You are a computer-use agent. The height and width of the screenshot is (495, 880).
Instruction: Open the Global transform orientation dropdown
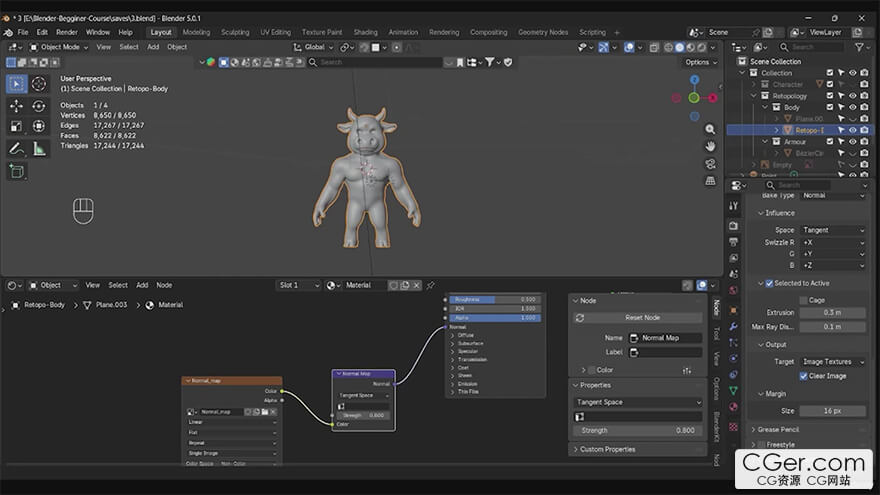(313, 47)
